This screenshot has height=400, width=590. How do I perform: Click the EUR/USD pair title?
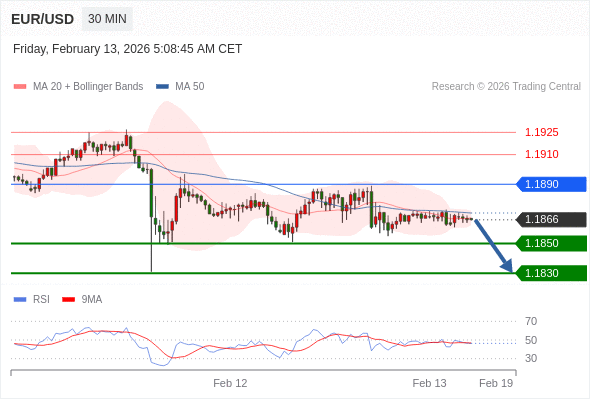pyautogui.click(x=43, y=19)
